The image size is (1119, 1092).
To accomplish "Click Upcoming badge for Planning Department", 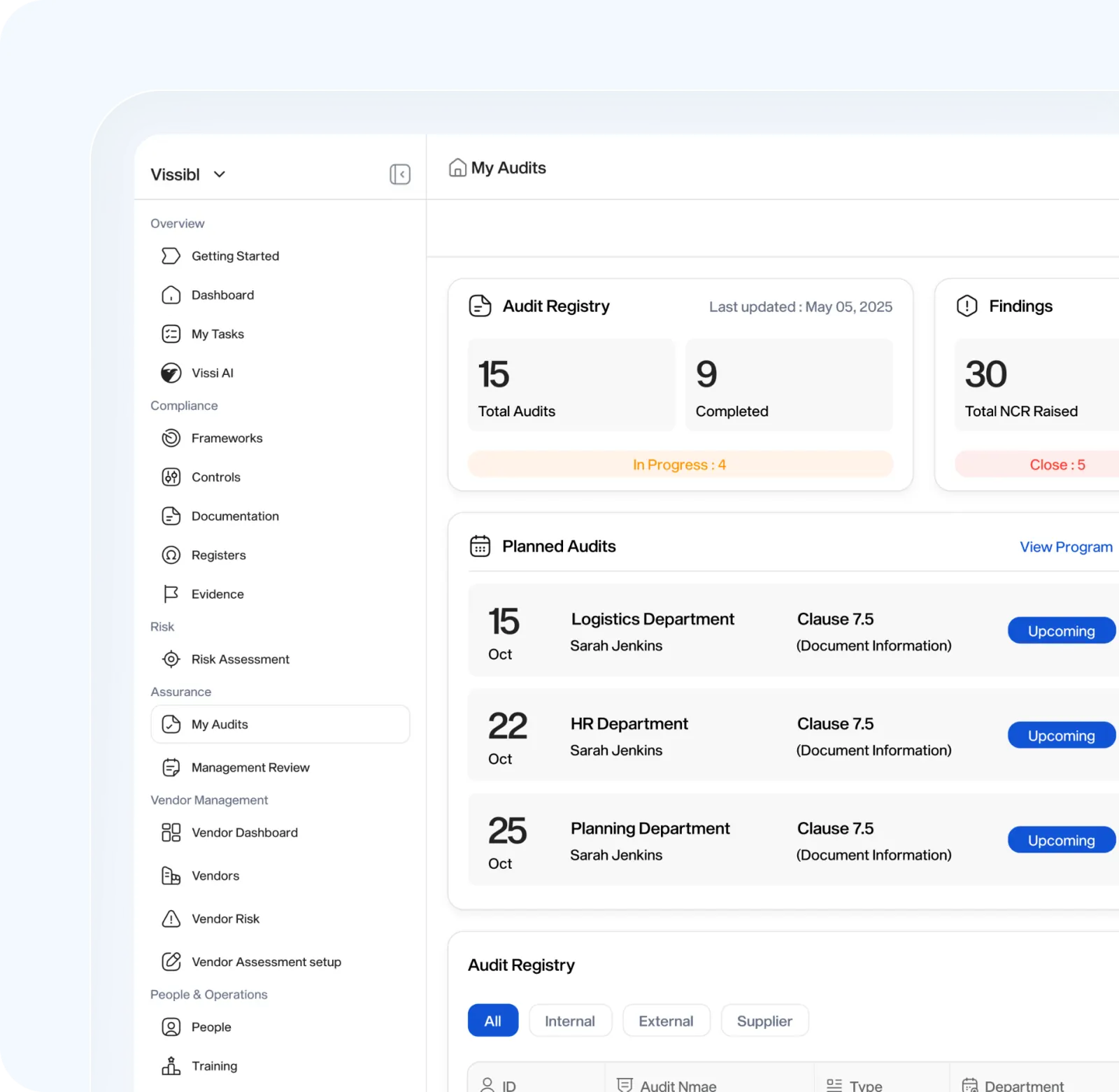I will (1061, 840).
